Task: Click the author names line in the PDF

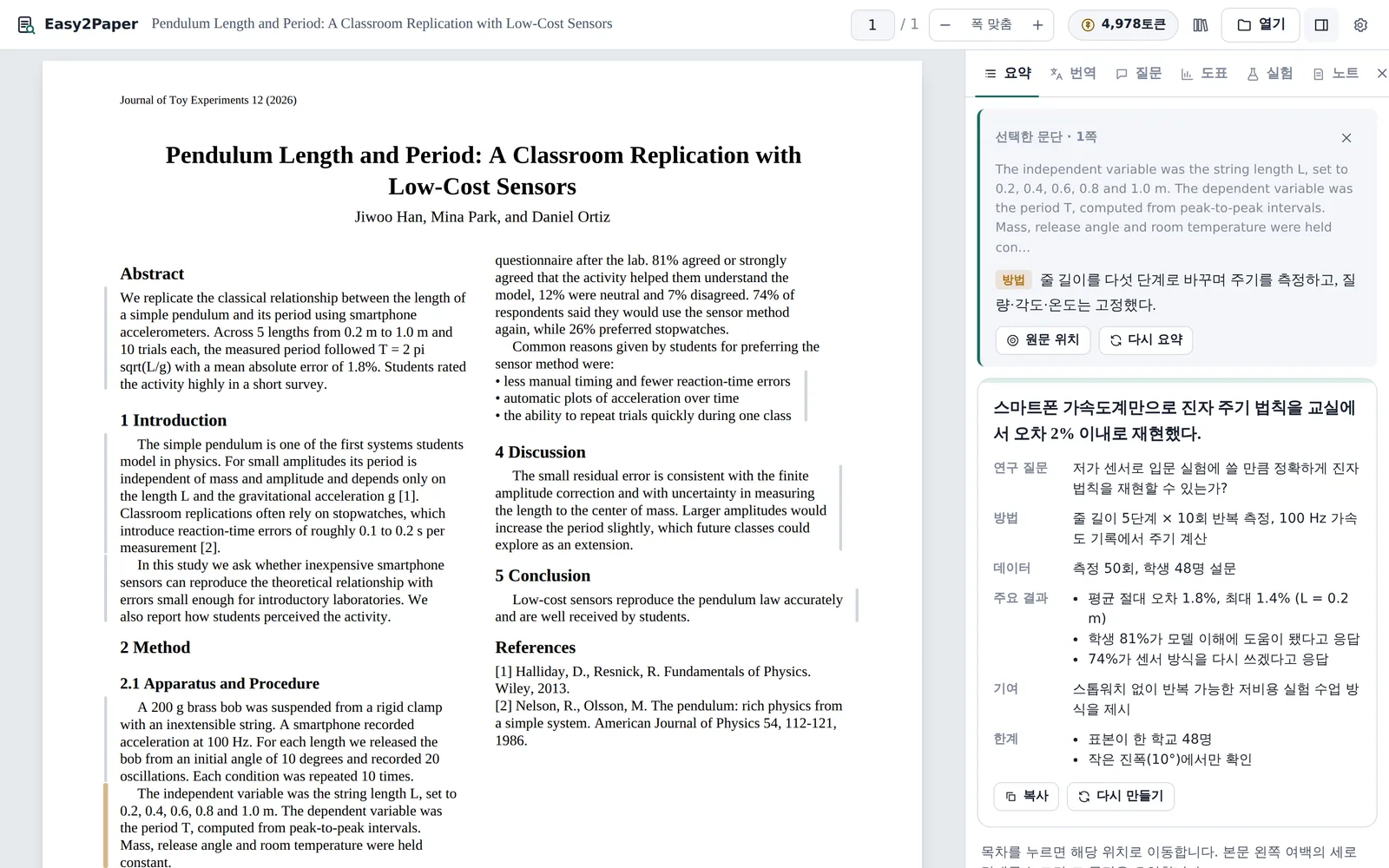Action: (x=482, y=217)
